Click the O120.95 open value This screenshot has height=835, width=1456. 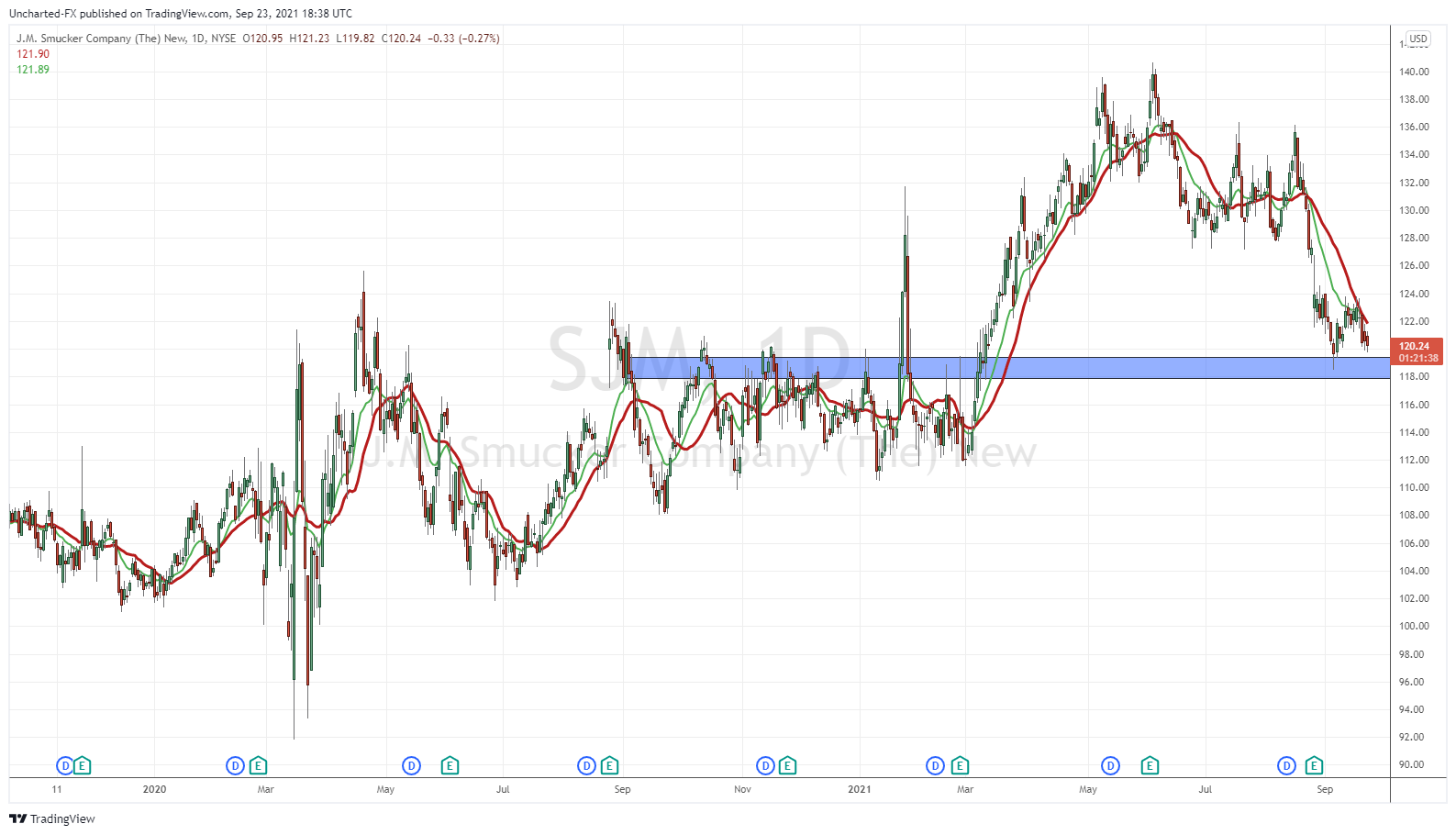[262, 39]
